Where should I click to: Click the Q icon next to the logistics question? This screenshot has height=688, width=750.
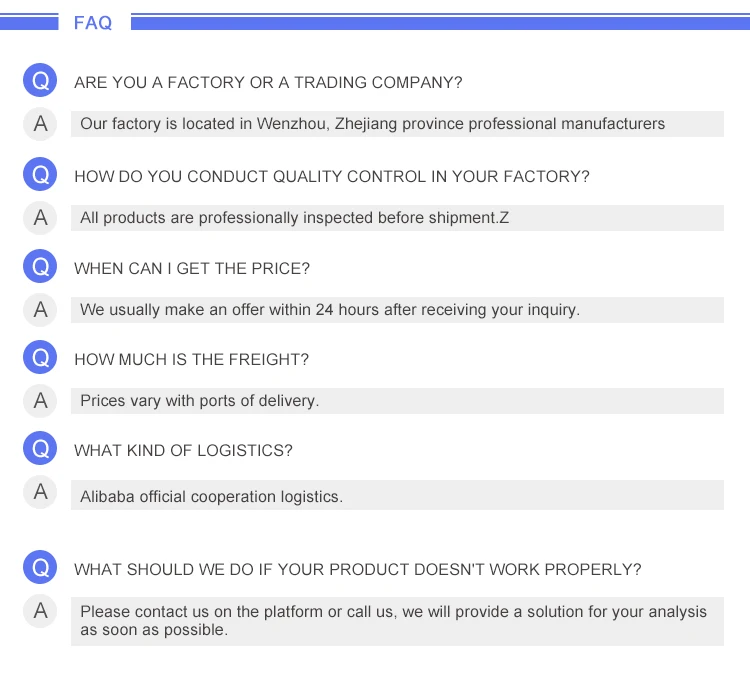(x=40, y=450)
